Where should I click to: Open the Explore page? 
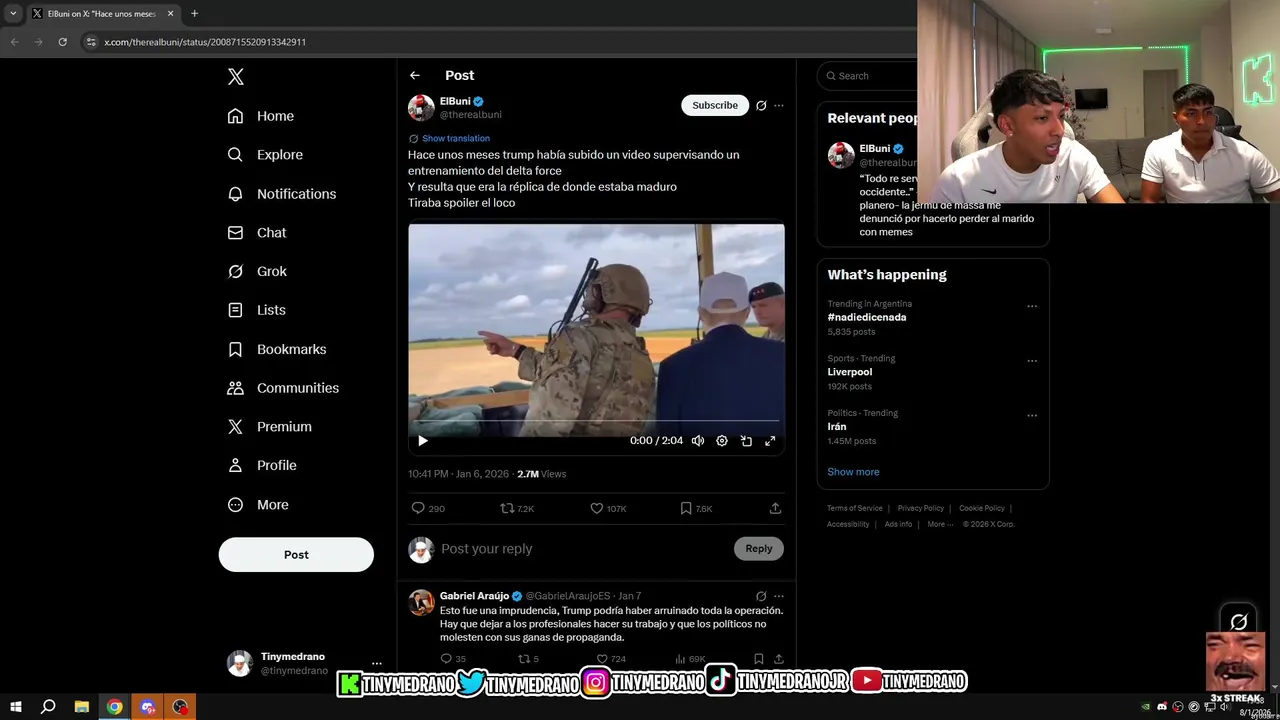coord(265,155)
